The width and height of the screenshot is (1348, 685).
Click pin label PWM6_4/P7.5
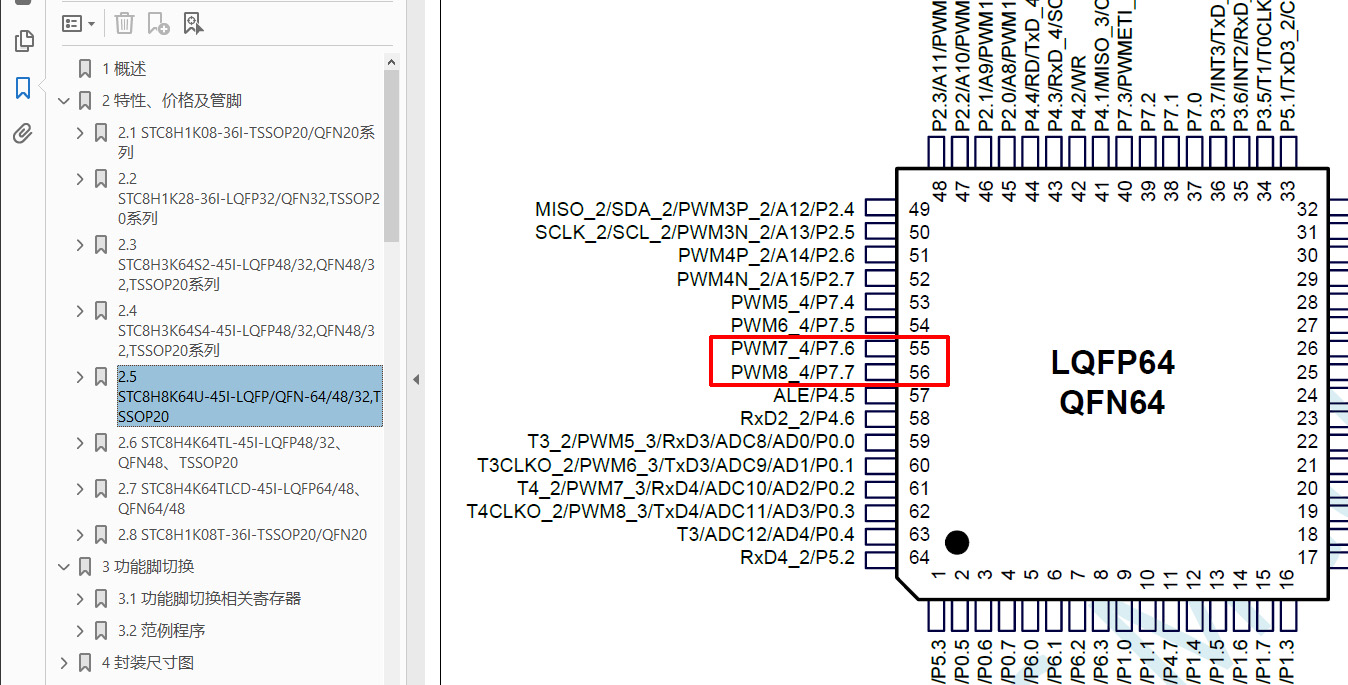click(x=793, y=325)
